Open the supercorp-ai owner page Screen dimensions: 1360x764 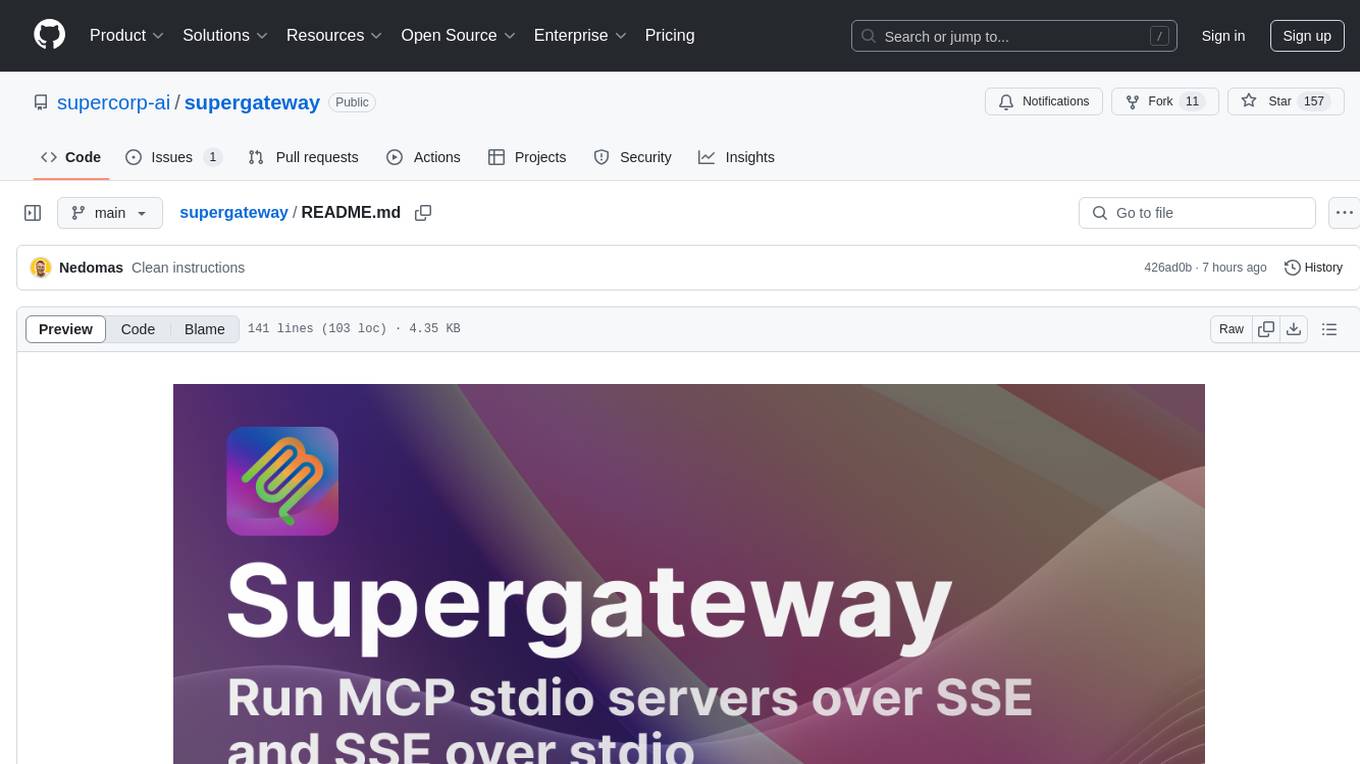tap(114, 102)
